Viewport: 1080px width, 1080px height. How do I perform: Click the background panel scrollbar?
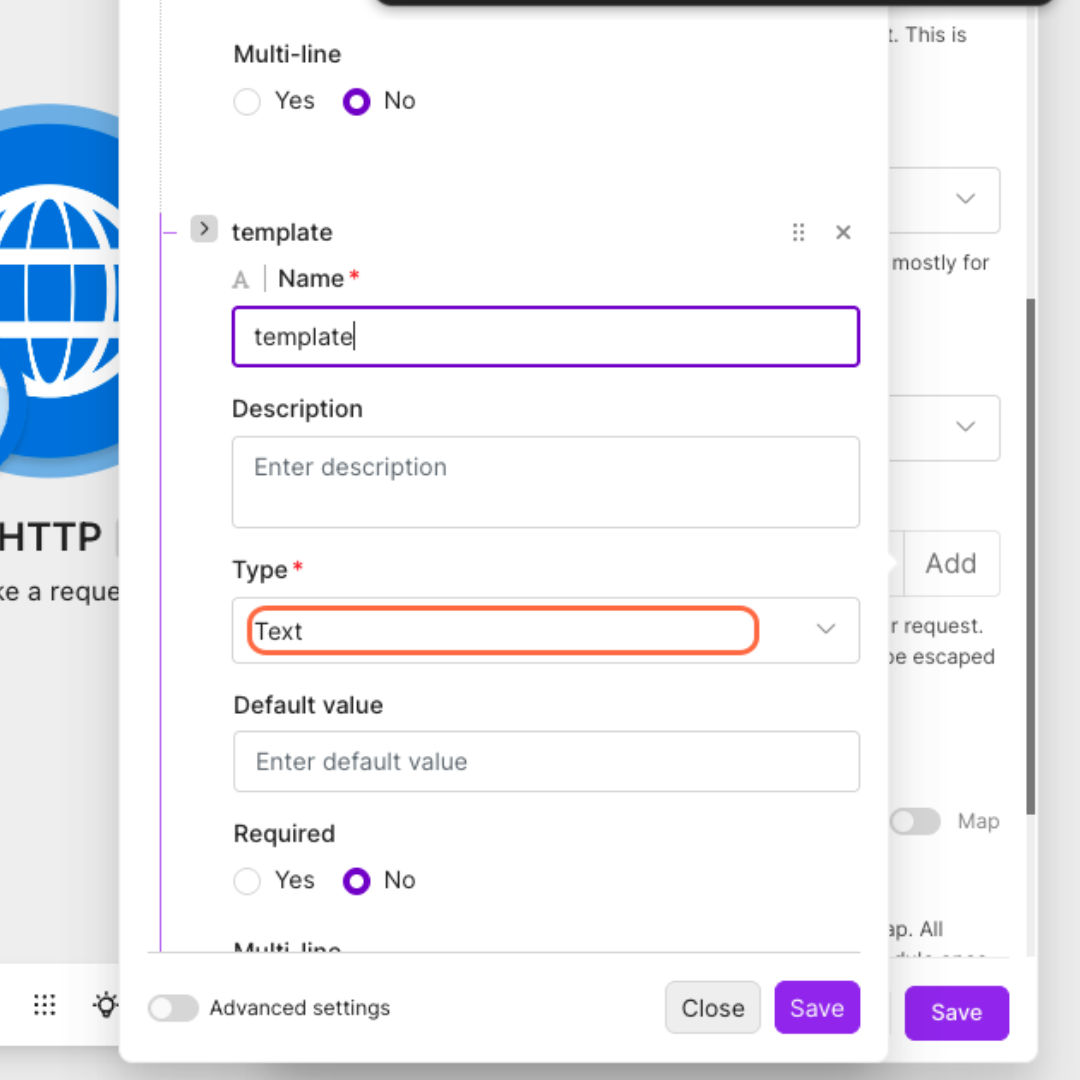(x=1030, y=557)
